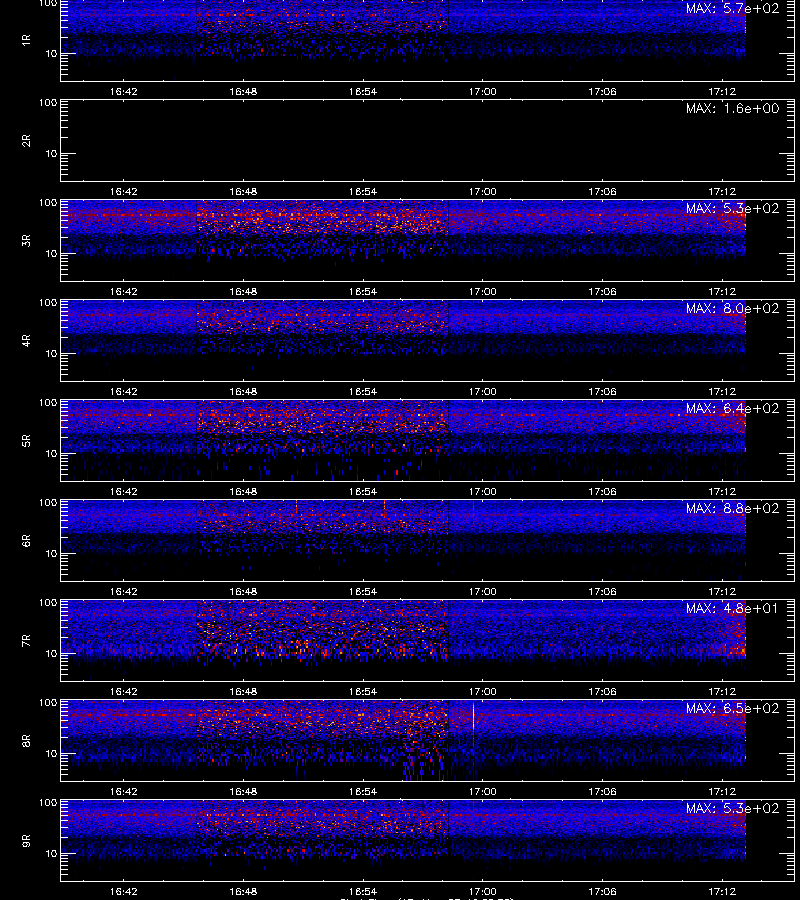Click 17:06 time label below 1R panel
Image resolution: width=800 pixels, height=900 pixels.
(x=602, y=92)
